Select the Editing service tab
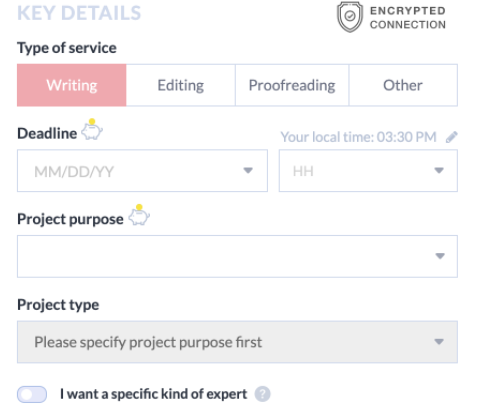Screen dimensions: 477x408 tap(181, 85)
